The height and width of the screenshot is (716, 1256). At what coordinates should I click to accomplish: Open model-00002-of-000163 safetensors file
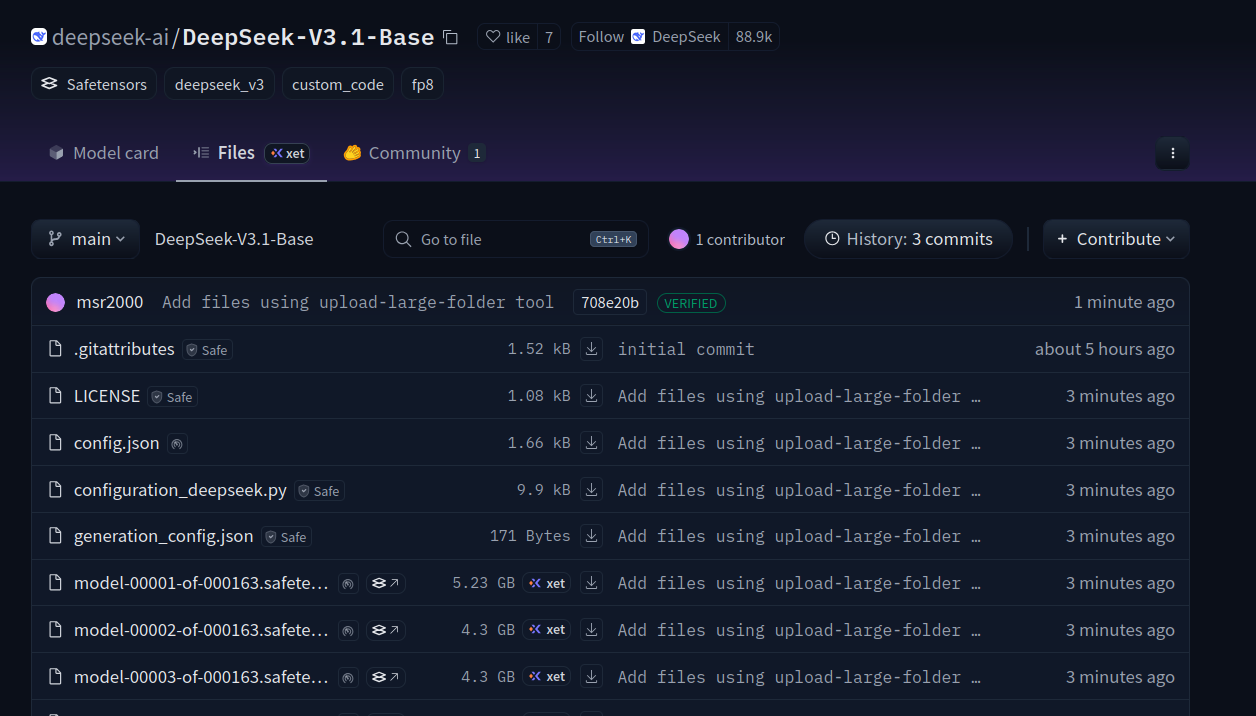[x=201, y=630]
